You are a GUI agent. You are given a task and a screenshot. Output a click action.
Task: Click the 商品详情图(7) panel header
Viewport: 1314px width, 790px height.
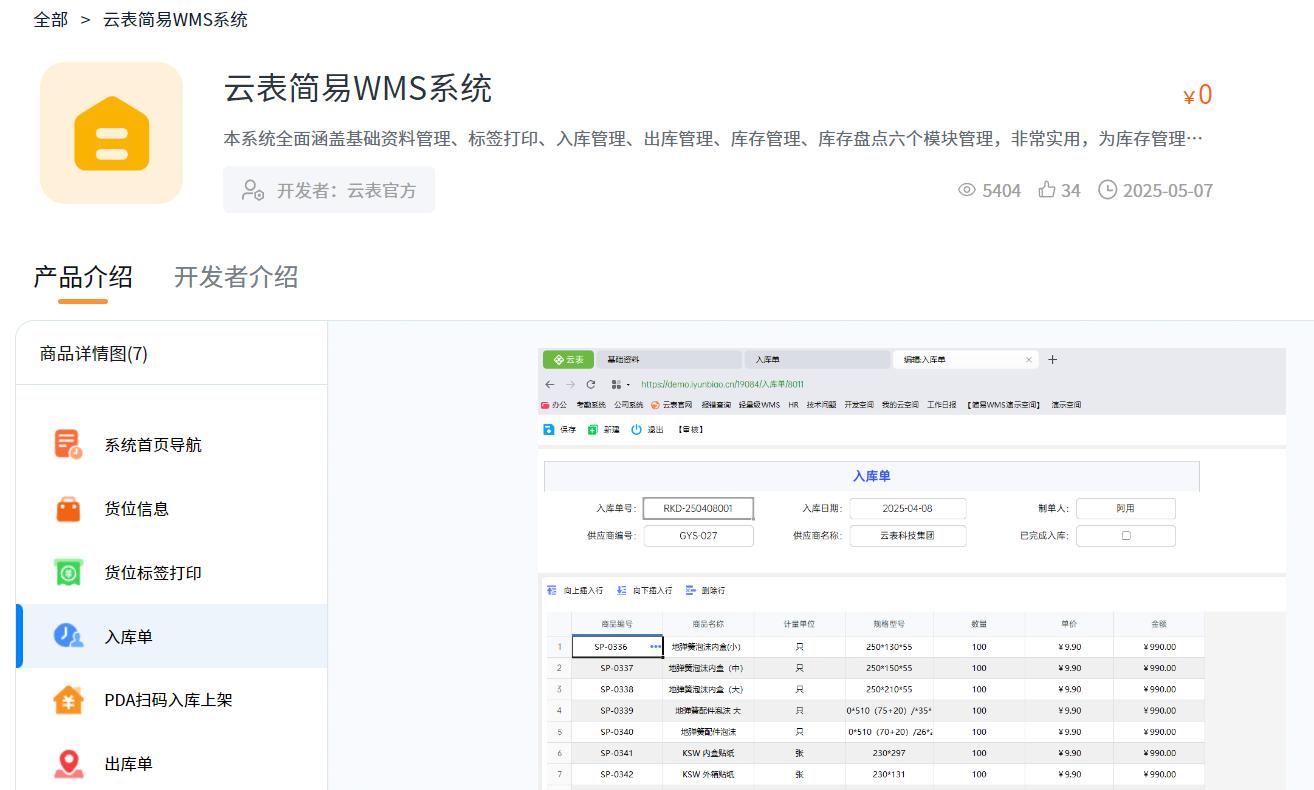[94, 354]
